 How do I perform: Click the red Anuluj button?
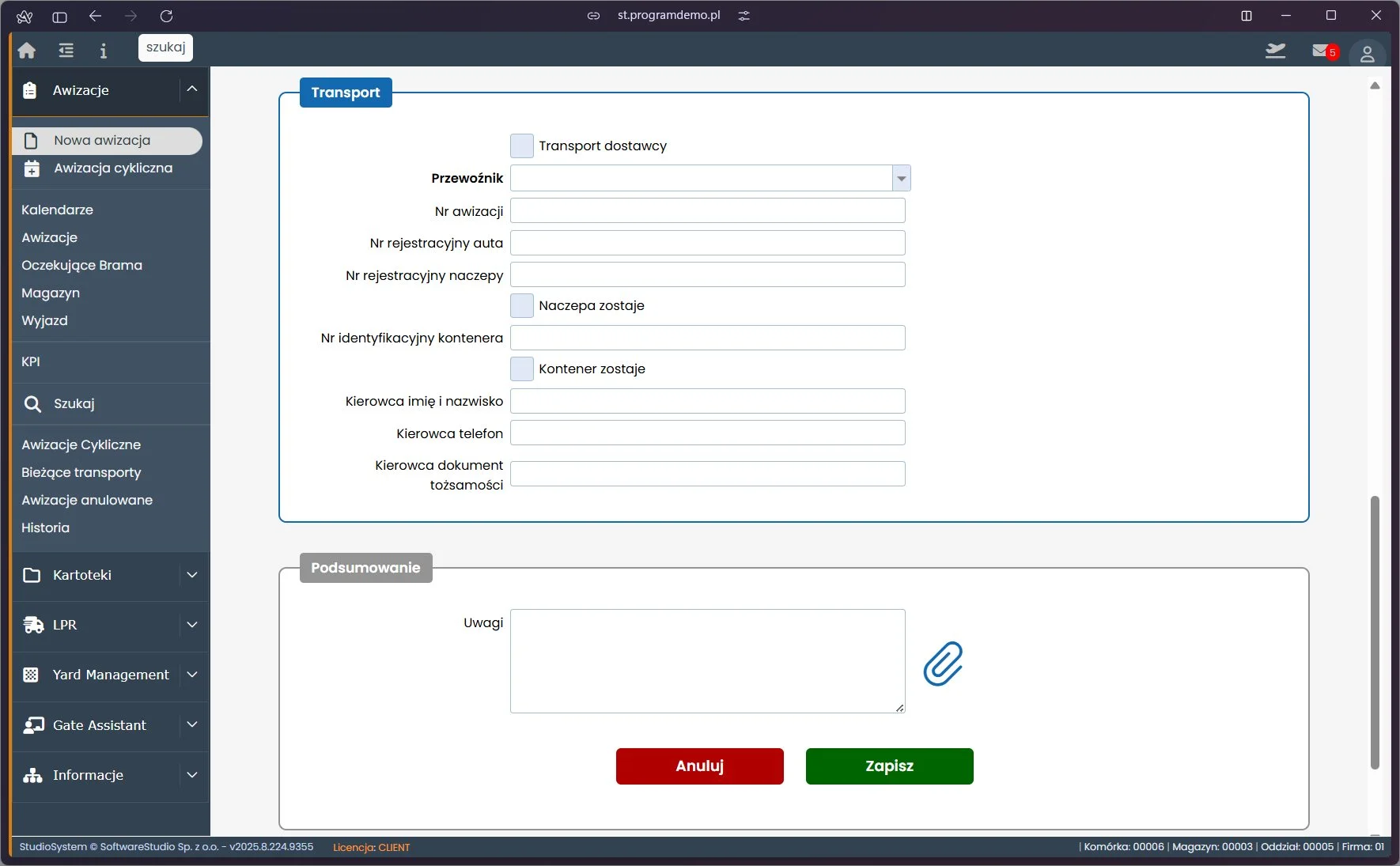[698, 766]
